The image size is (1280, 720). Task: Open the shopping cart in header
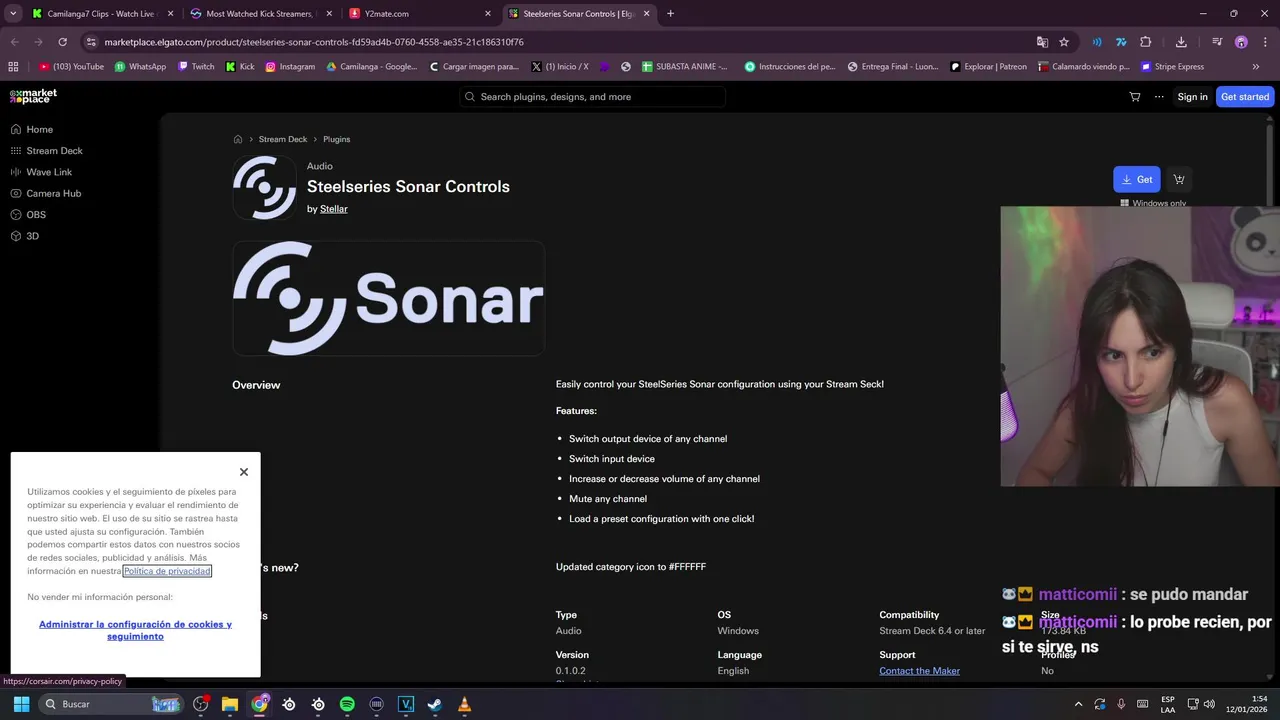point(1134,97)
